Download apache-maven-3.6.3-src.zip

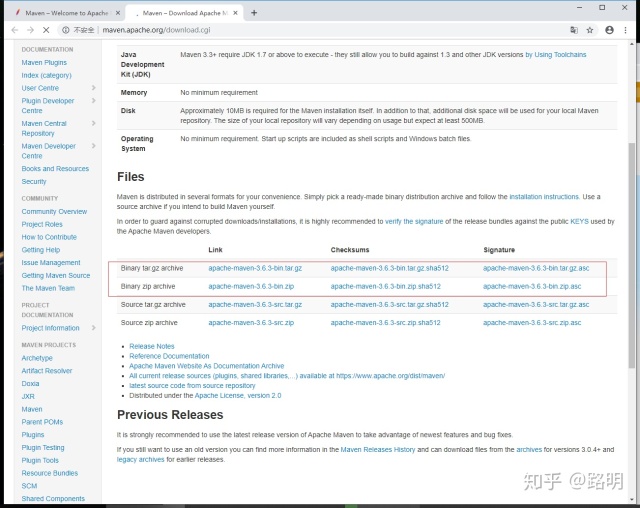(251, 322)
